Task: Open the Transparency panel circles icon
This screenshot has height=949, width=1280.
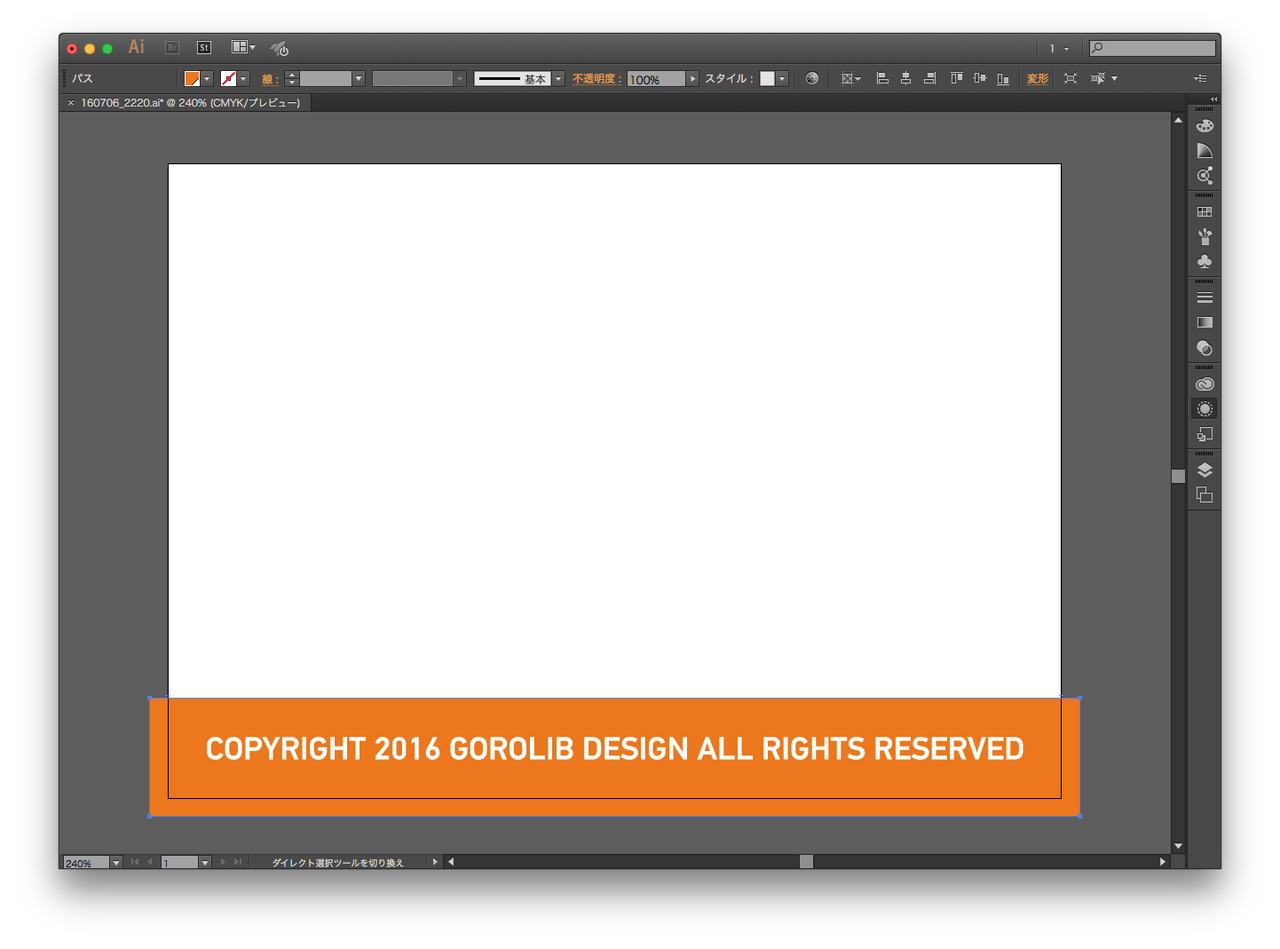Action: click(x=1204, y=348)
